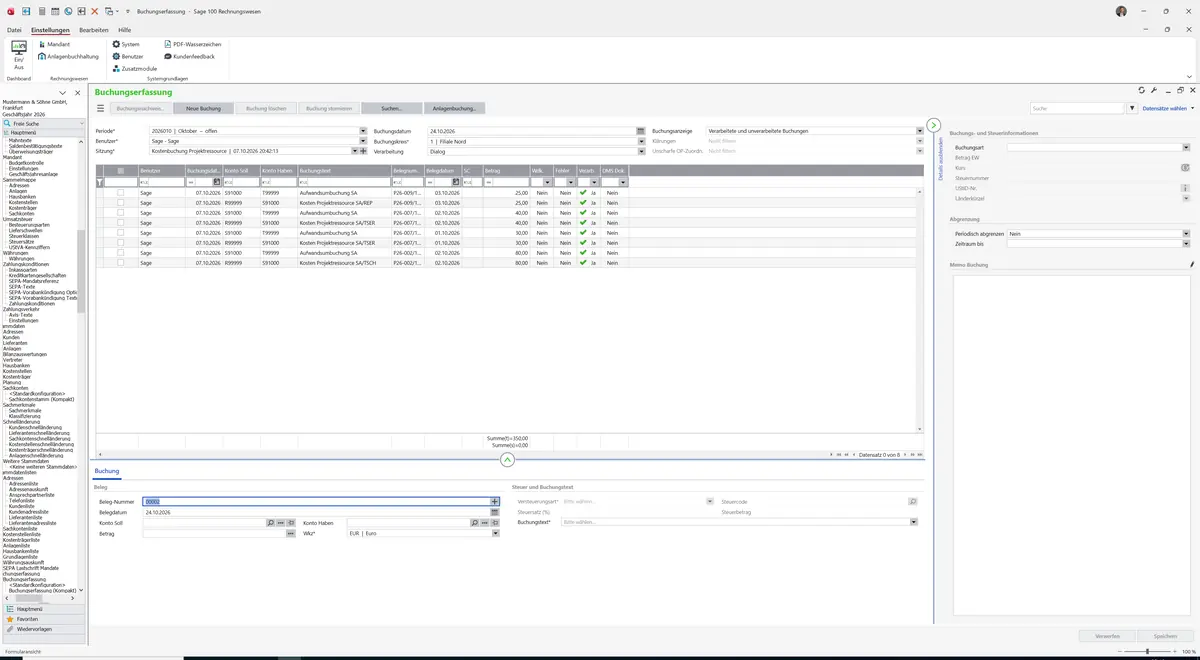Click the Anlagenbuchung... button
1200x660 pixels.
pyautogui.click(x=454, y=108)
